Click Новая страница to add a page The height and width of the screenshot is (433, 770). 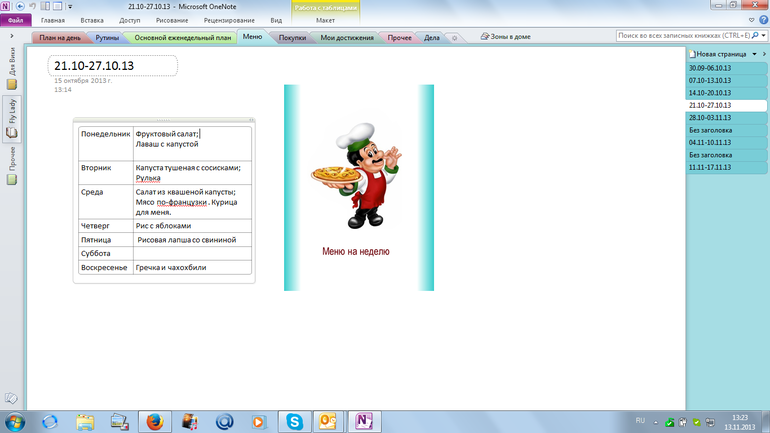pos(719,53)
